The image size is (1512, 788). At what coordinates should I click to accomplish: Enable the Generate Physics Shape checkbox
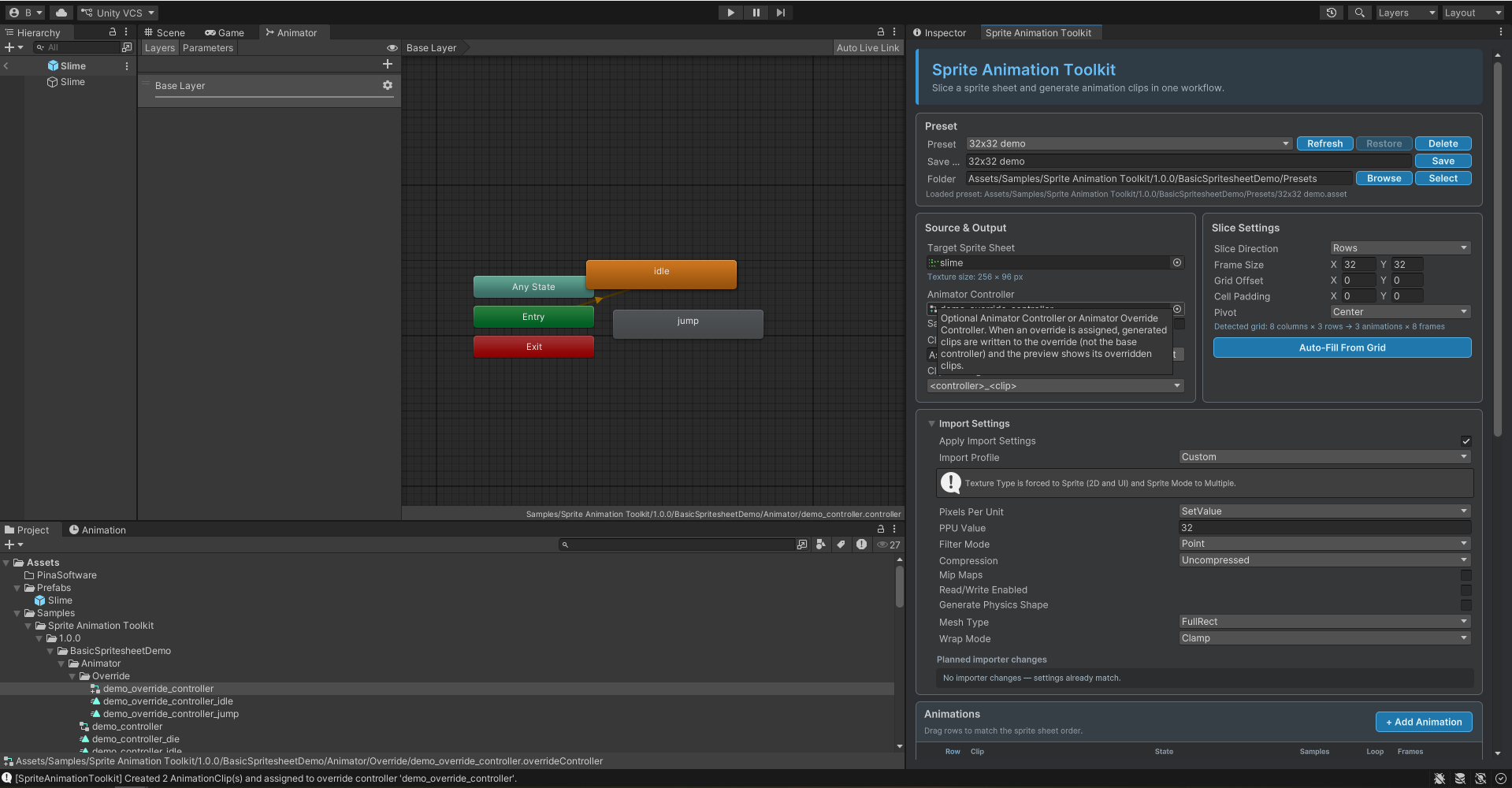tap(1466, 605)
